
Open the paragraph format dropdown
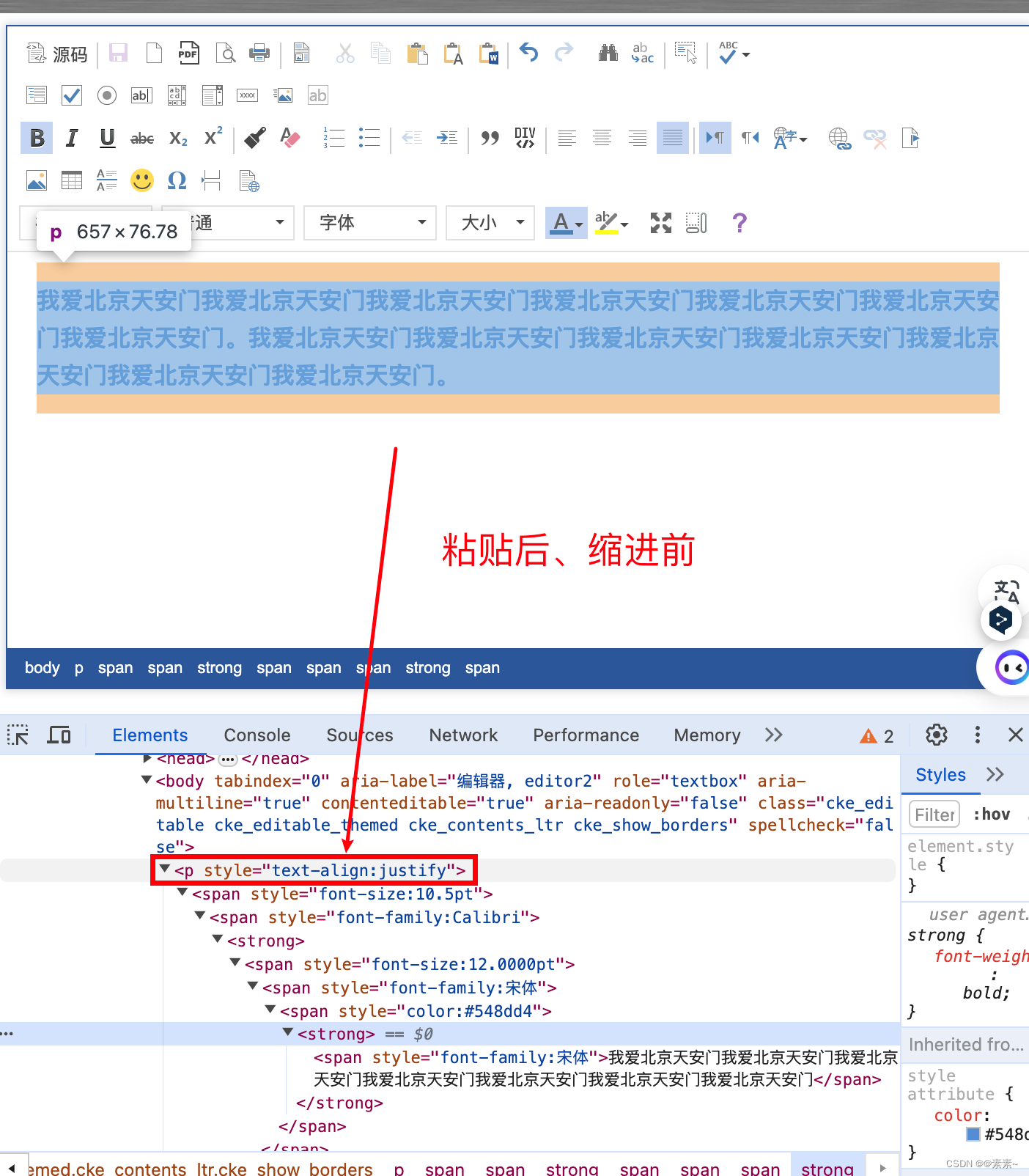(228, 223)
